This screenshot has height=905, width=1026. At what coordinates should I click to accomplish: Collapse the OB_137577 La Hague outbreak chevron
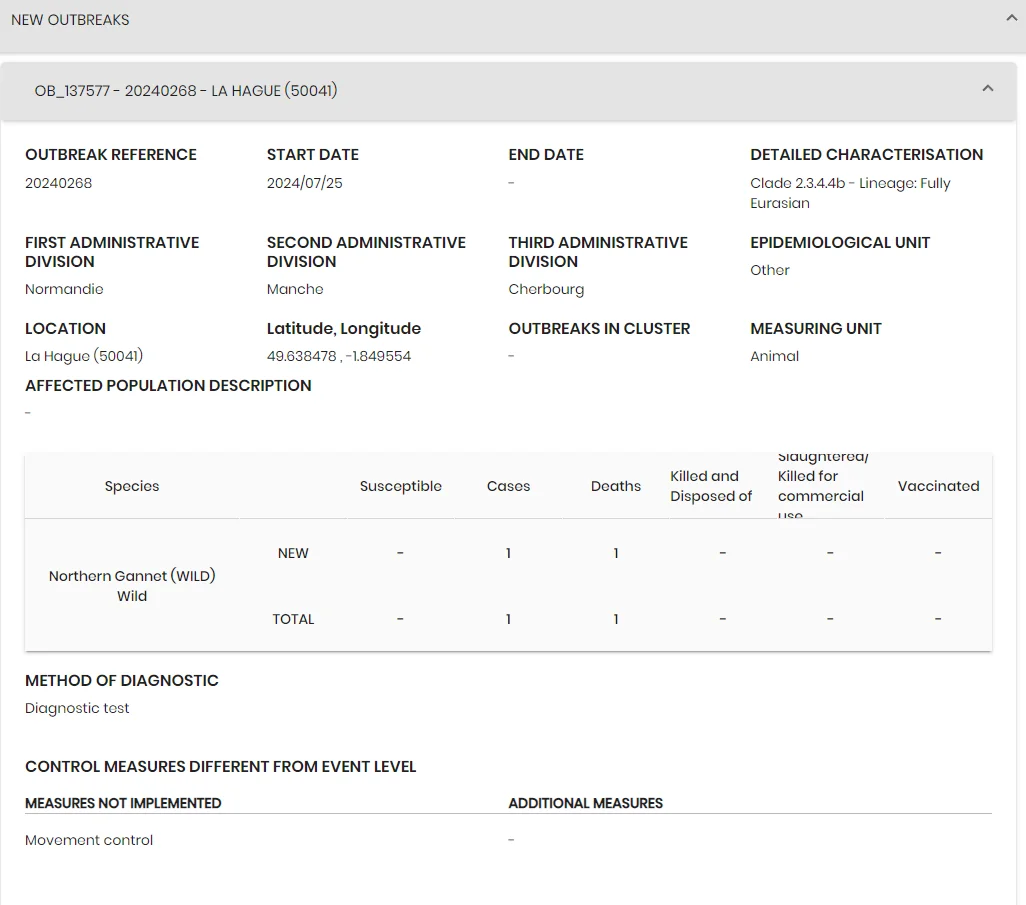(x=988, y=88)
